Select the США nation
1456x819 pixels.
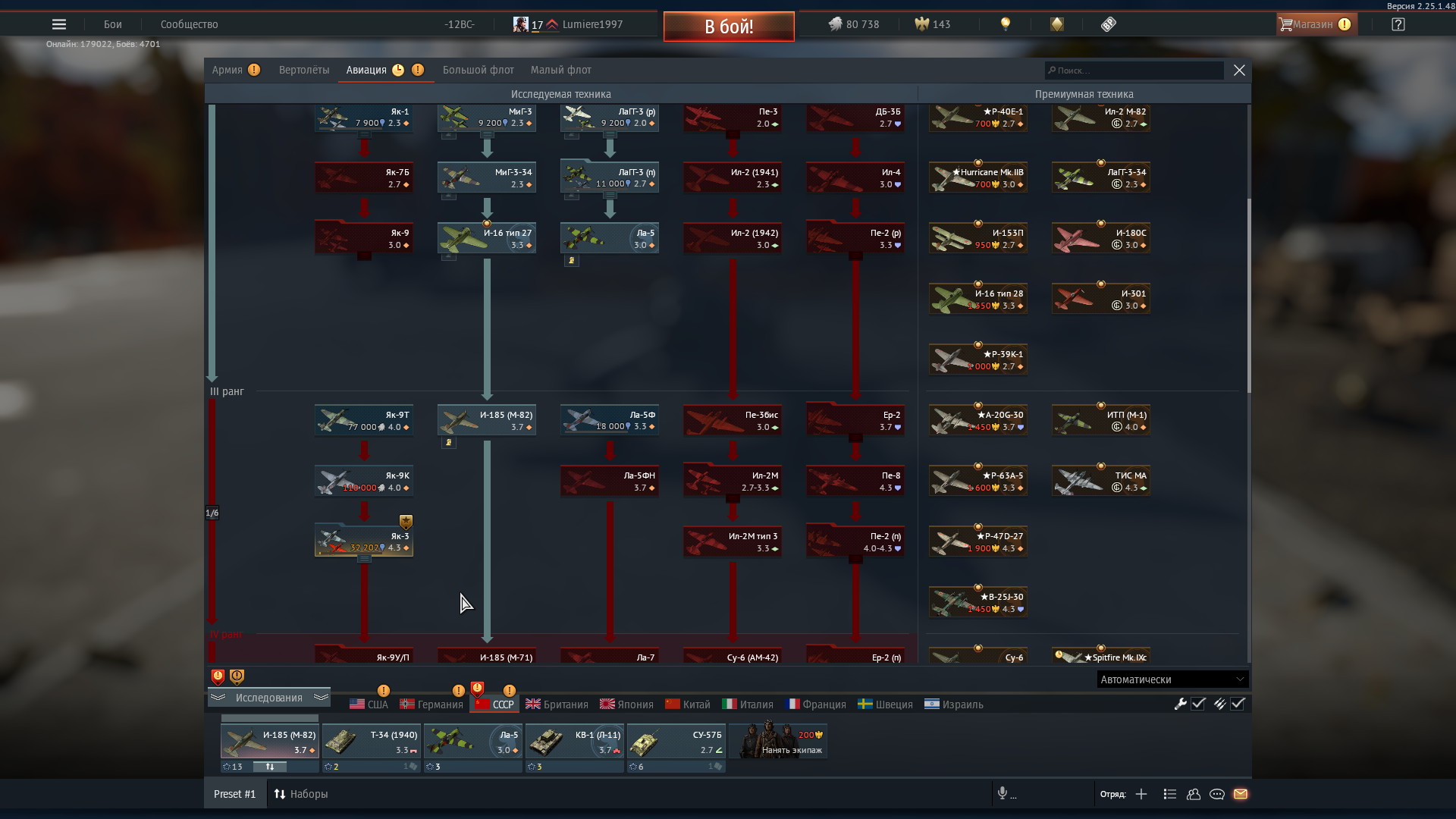pyautogui.click(x=369, y=704)
